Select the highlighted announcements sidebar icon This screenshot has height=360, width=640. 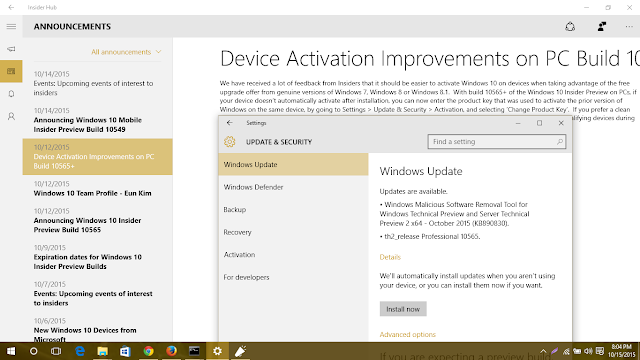click(x=11, y=71)
